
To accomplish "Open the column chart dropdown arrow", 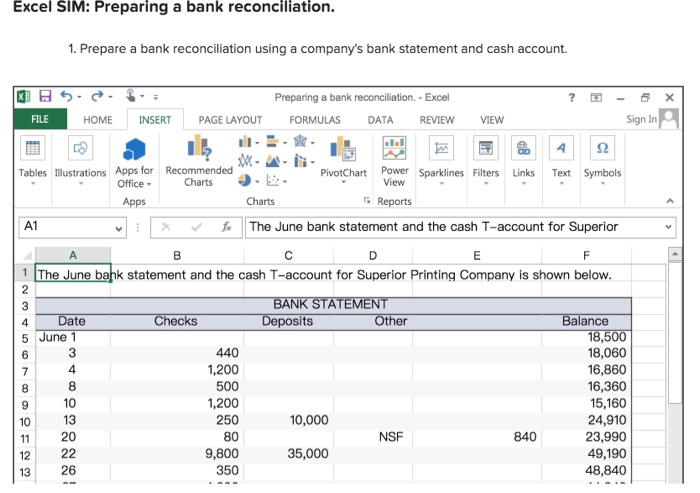I will pos(257,143).
